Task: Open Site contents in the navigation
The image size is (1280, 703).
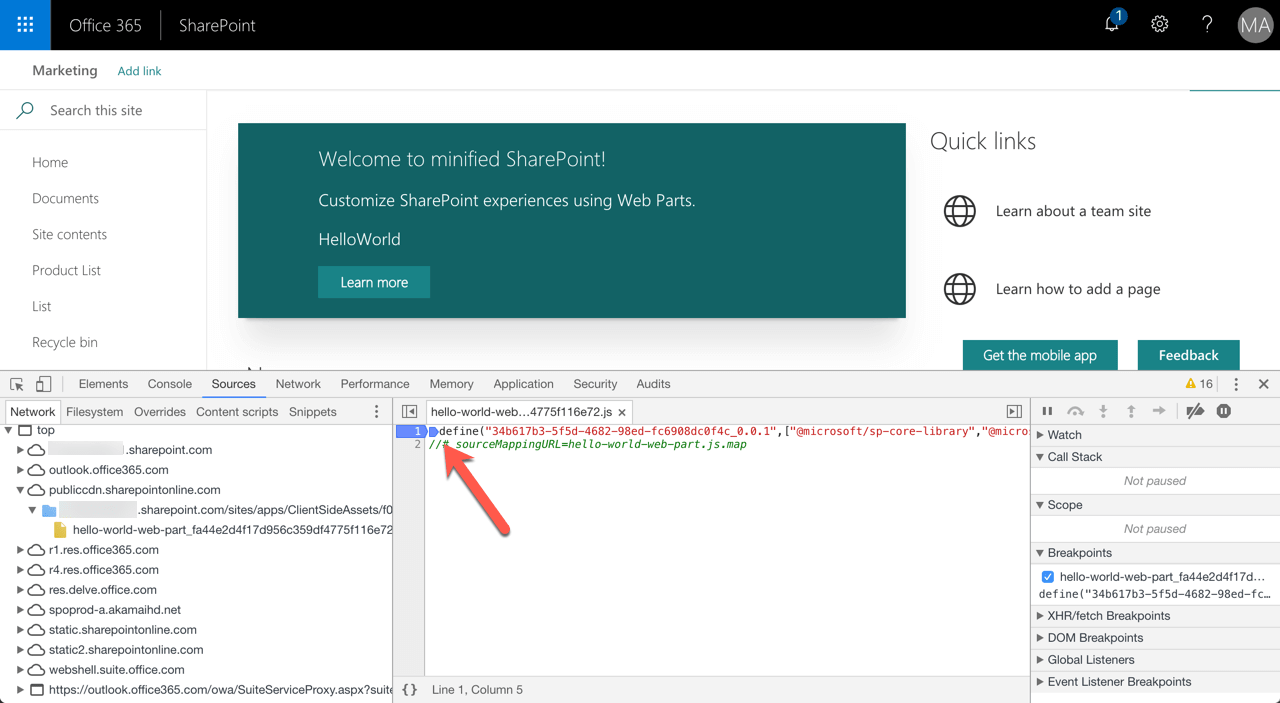Action: point(69,234)
